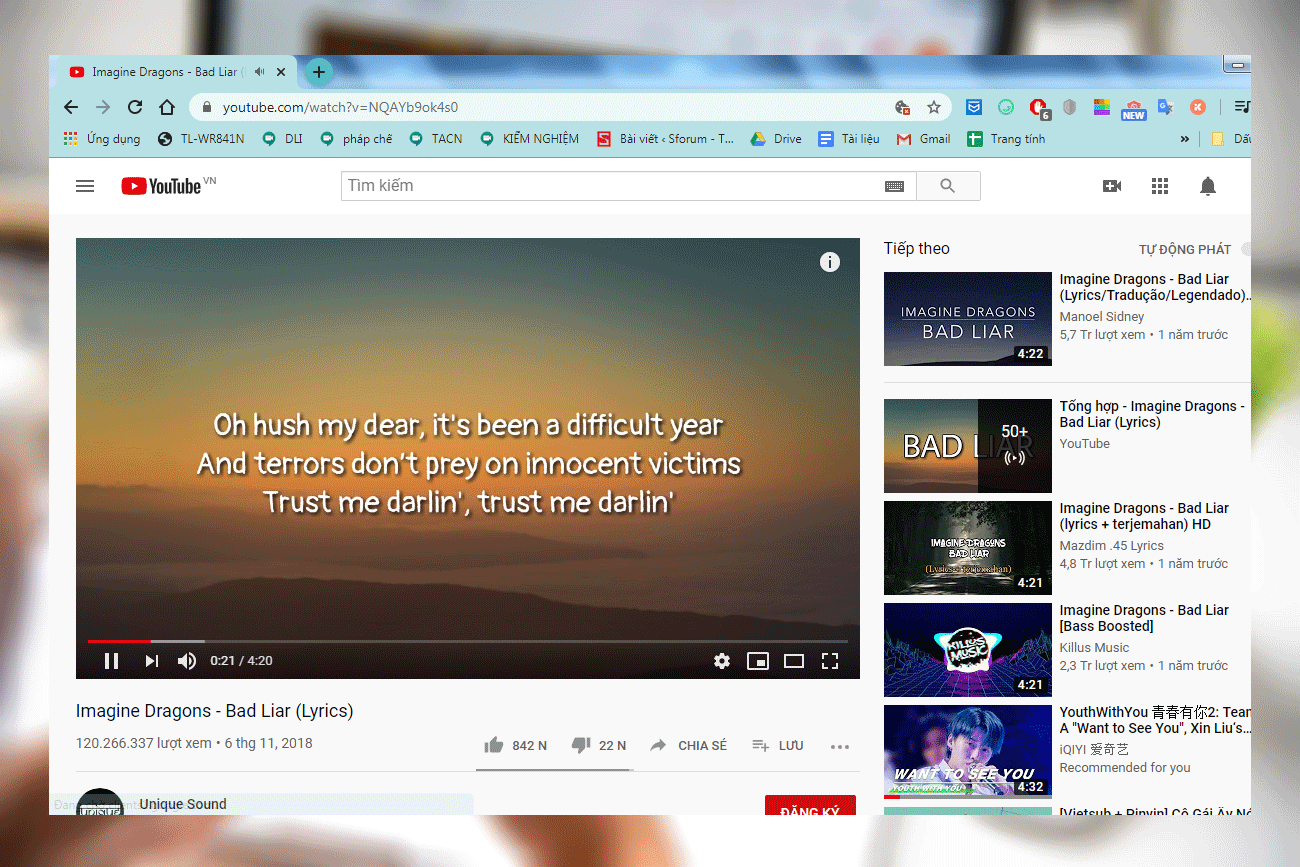Open the Google Translate extension
The height and width of the screenshot is (867, 1300).
tap(1165, 107)
